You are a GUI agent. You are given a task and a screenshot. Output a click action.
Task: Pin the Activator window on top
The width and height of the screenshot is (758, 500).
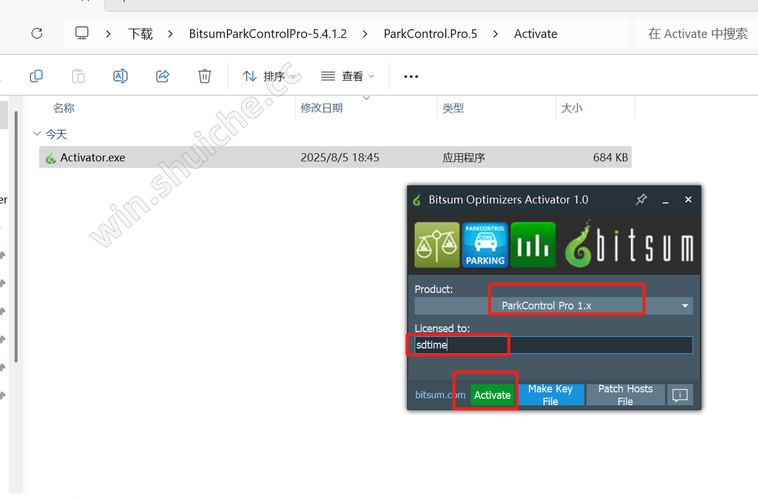click(x=641, y=199)
